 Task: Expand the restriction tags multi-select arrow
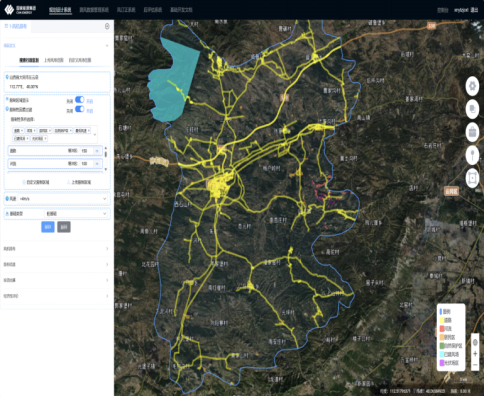pyautogui.click(x=95, y=134)
